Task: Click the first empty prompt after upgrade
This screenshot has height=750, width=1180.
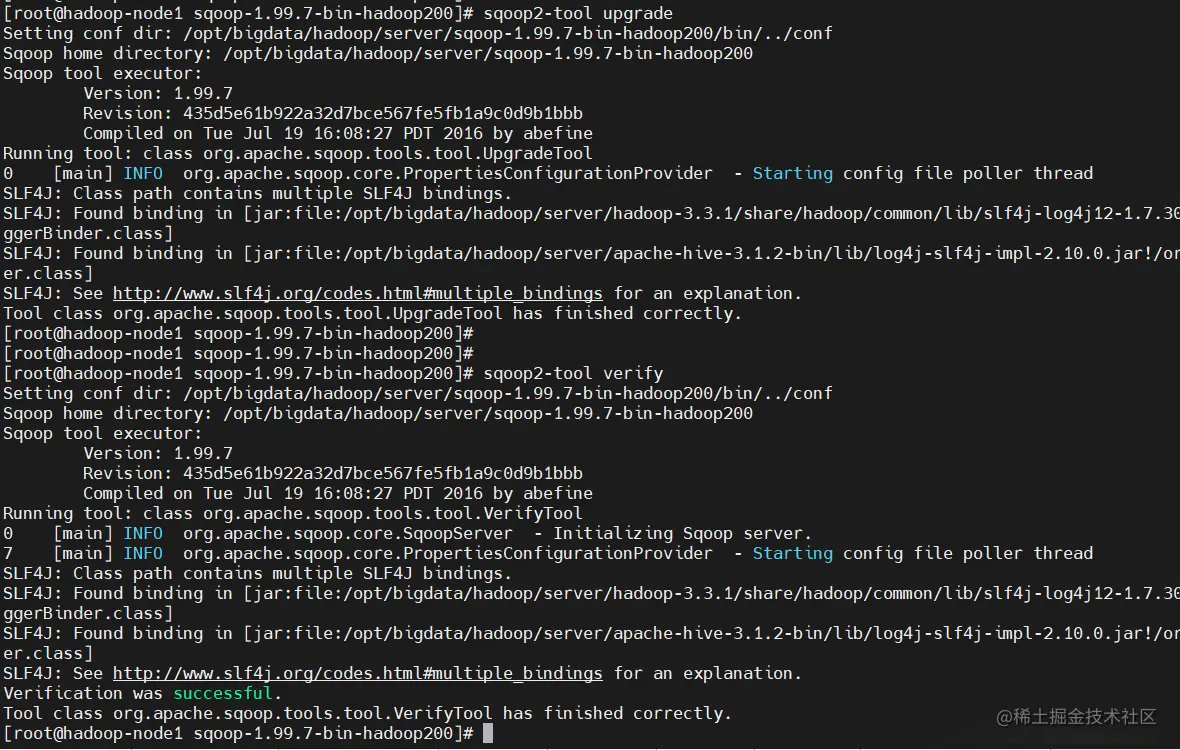Action: (238, 333)
